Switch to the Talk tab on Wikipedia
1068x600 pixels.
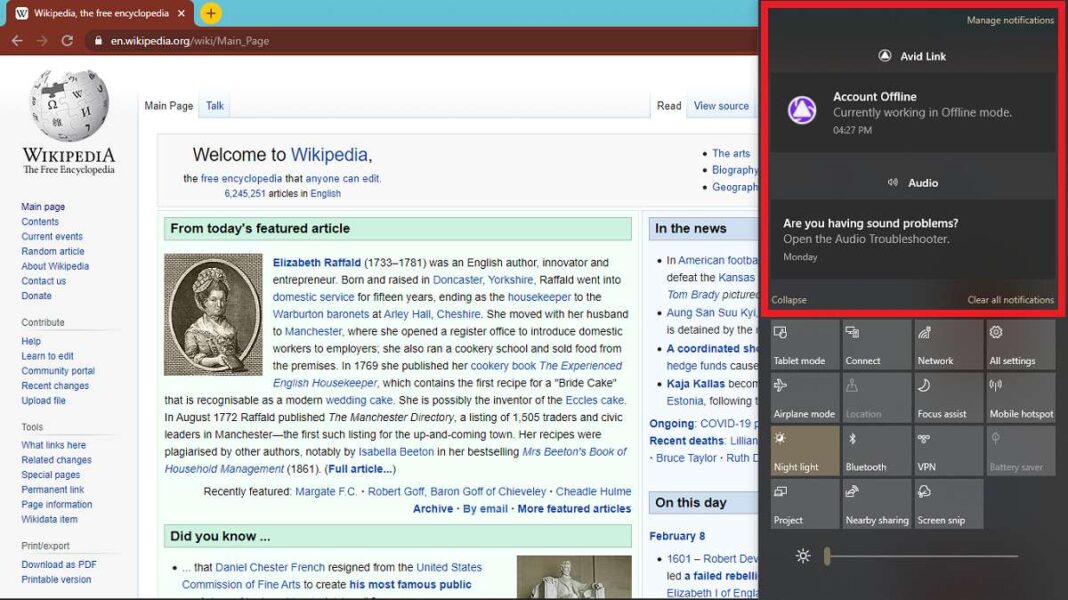tap(214, 104)
